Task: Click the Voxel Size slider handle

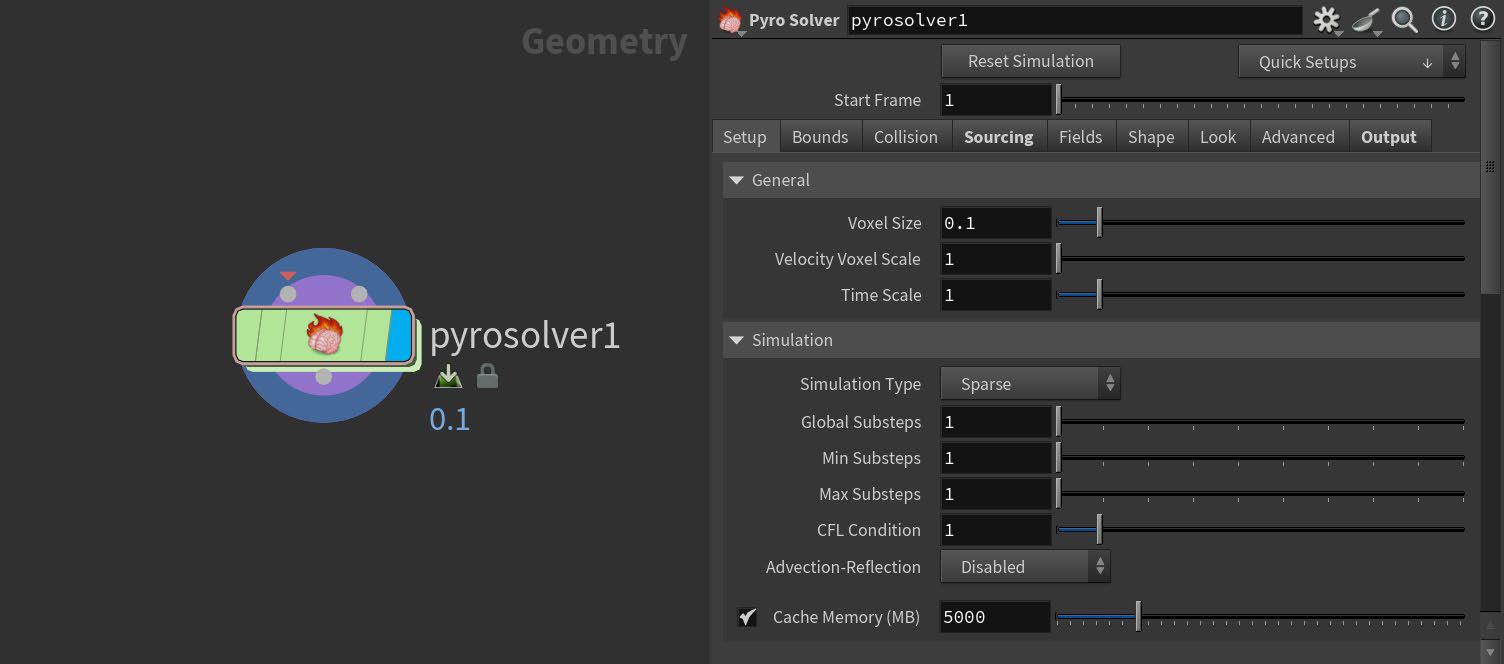Action: point(1099,223)
